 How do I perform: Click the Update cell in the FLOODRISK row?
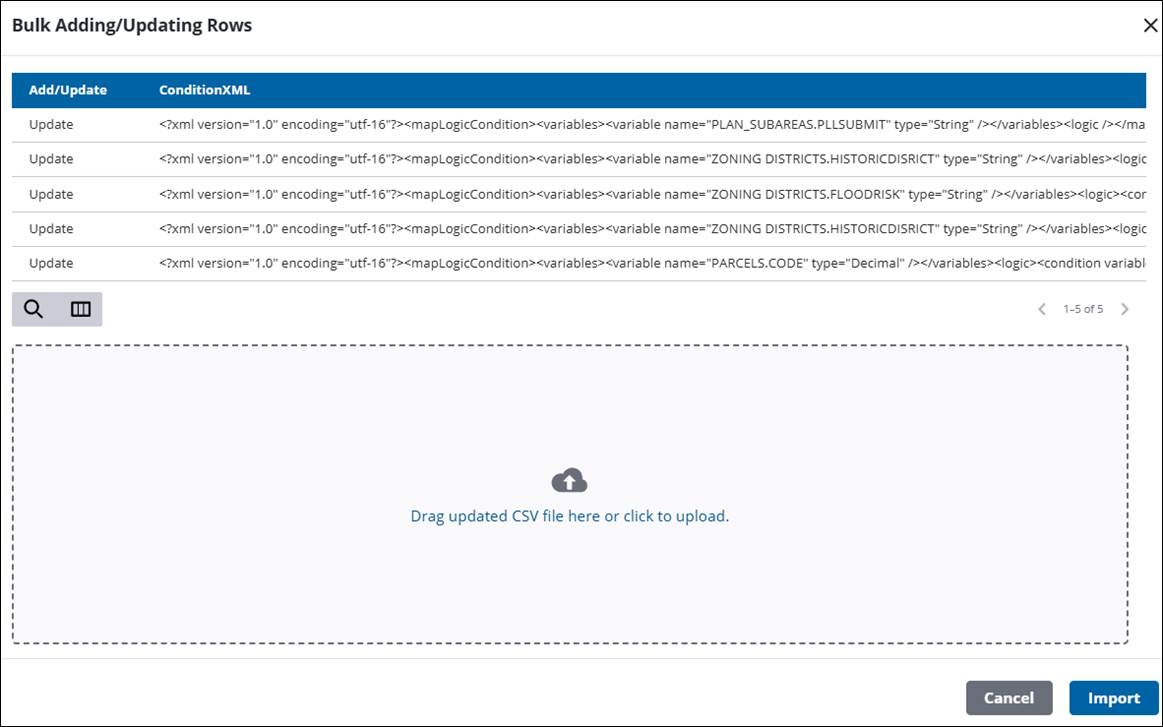51,194
